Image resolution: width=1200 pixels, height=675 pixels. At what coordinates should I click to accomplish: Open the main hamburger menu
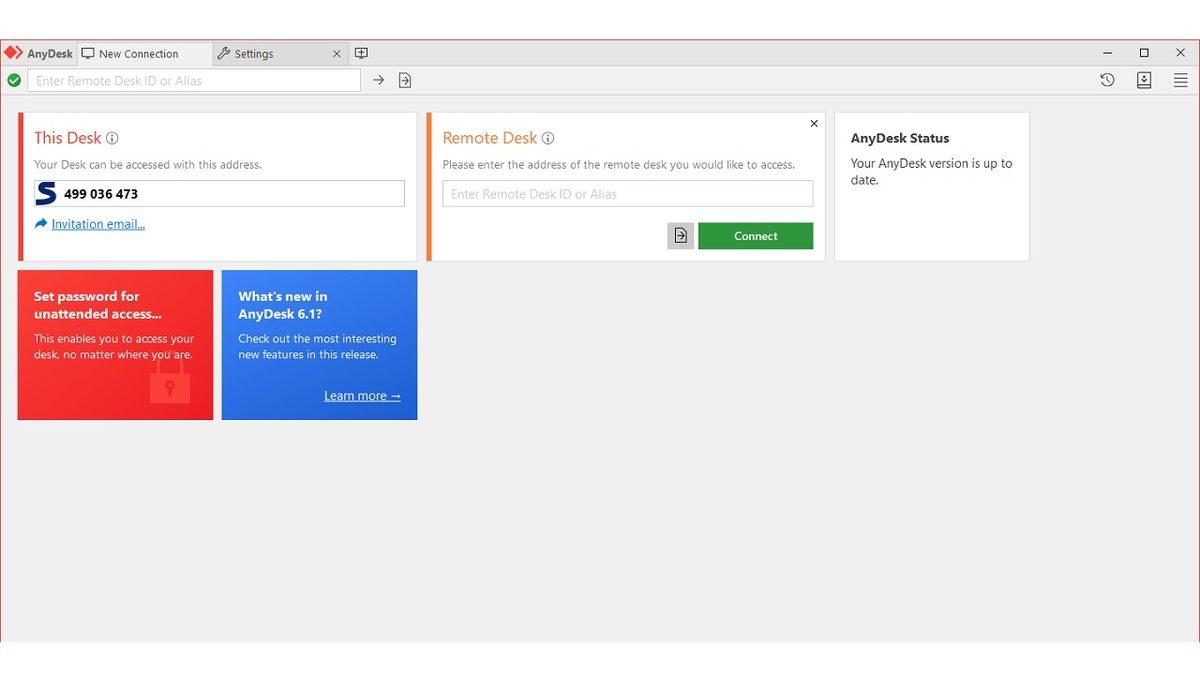tap(1180, 80)
